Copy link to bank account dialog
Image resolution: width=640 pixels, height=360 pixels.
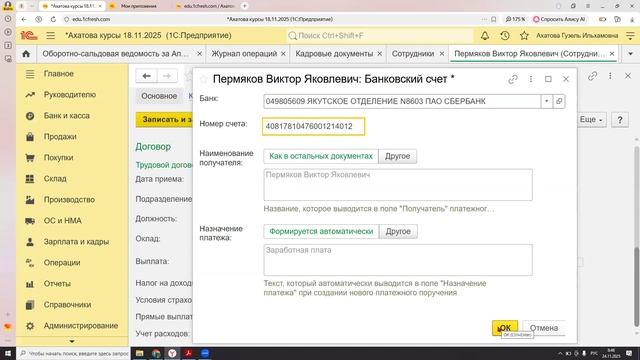point(513,79)
